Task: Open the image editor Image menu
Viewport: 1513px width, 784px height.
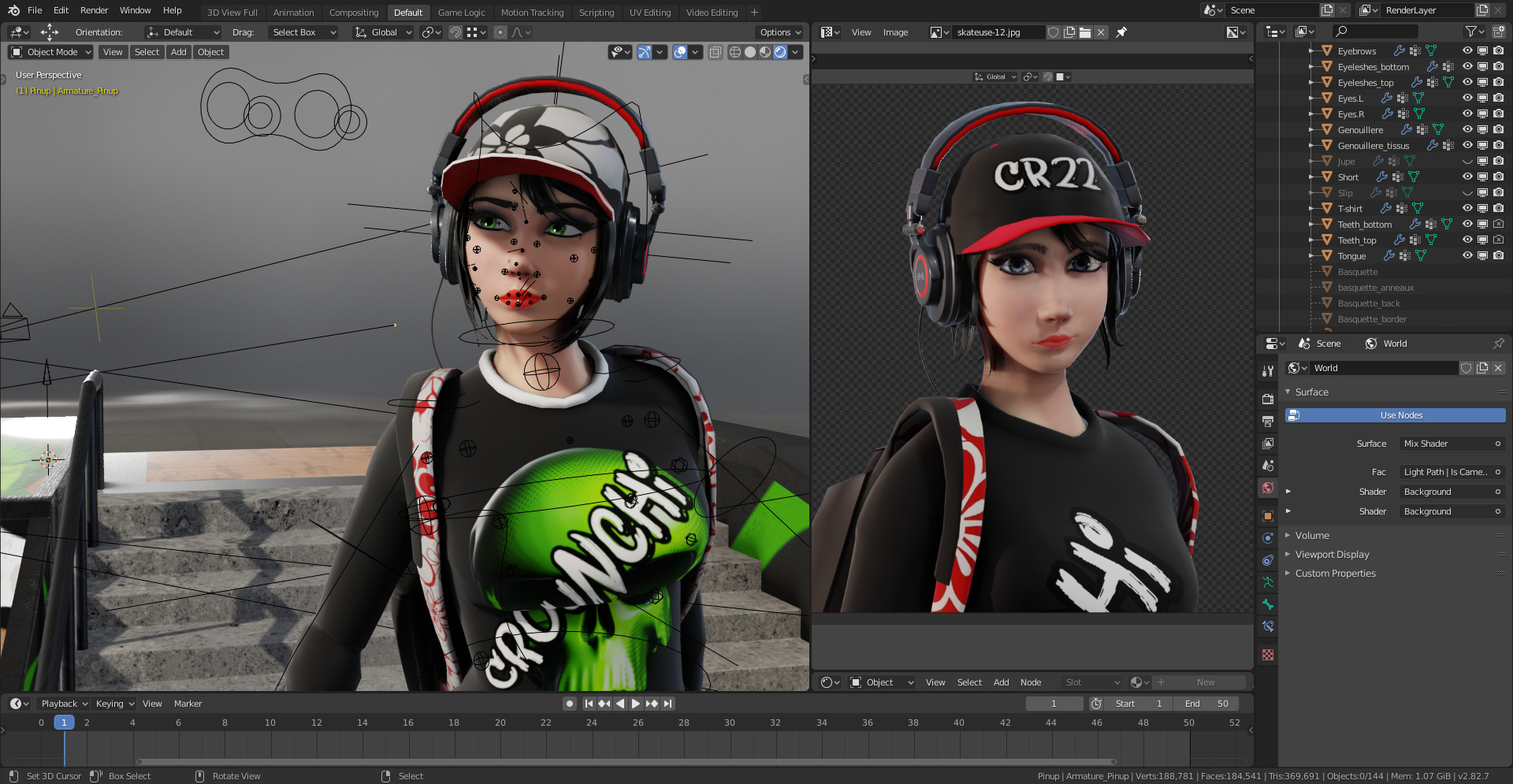Action: point(895,32)
